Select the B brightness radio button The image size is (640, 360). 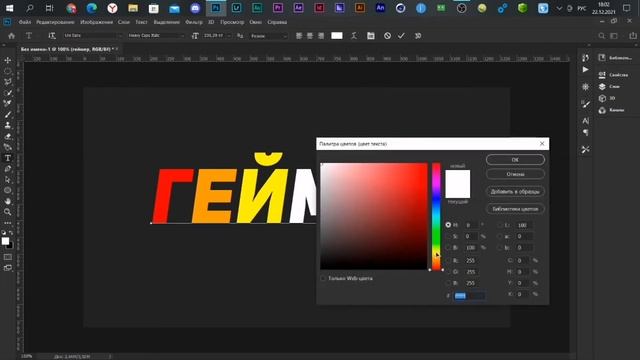click(448, 247)
